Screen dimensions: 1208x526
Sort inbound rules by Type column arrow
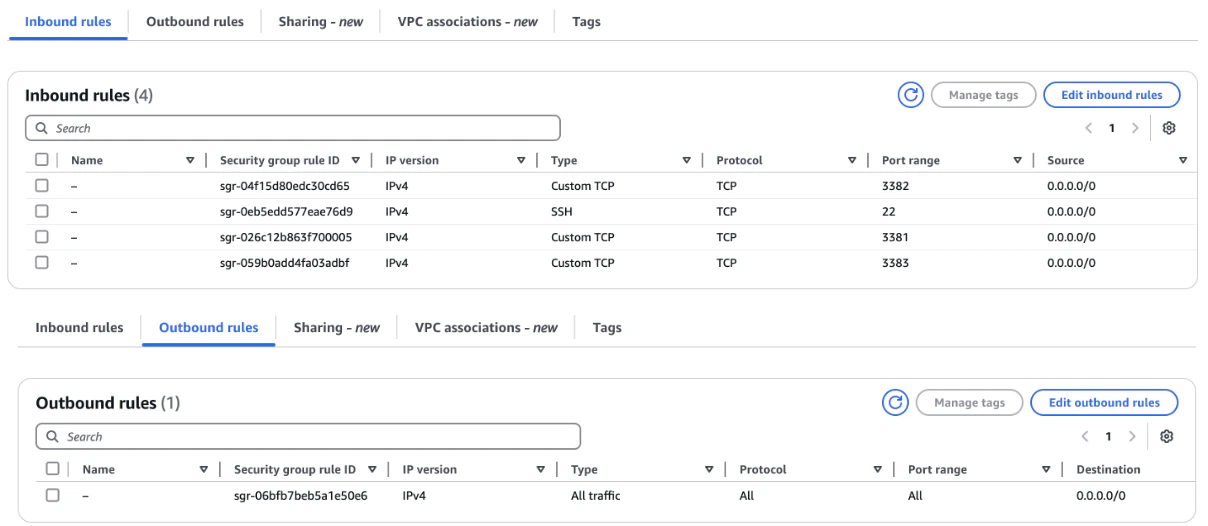686,160
